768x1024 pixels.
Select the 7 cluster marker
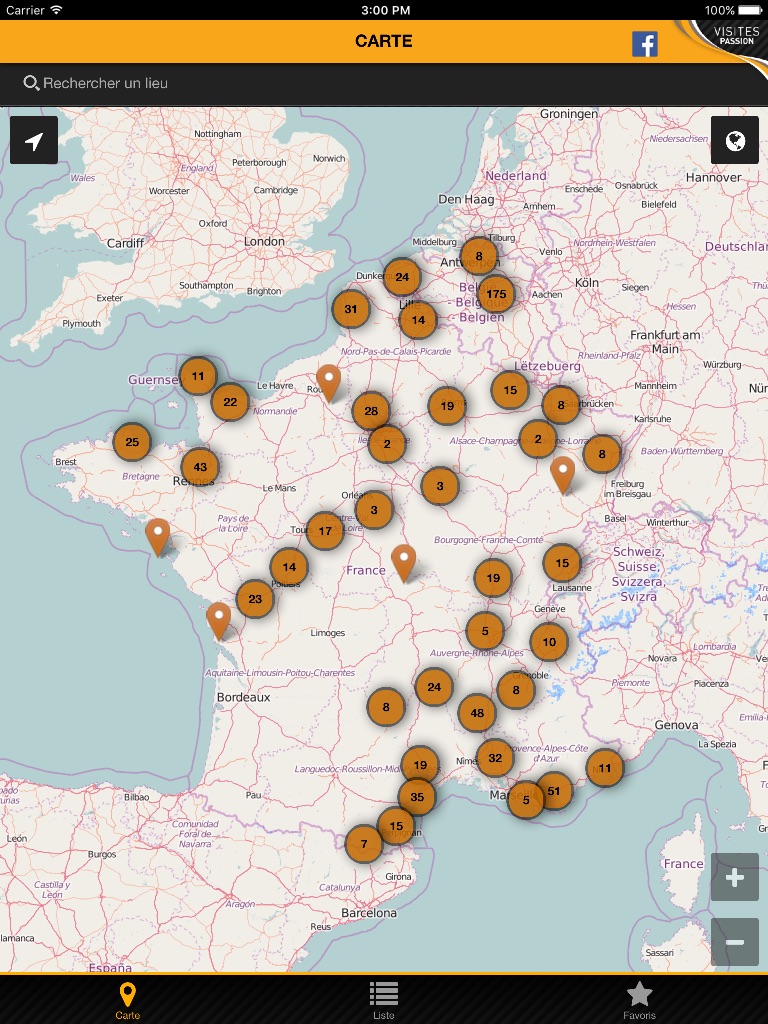(364, 843)
